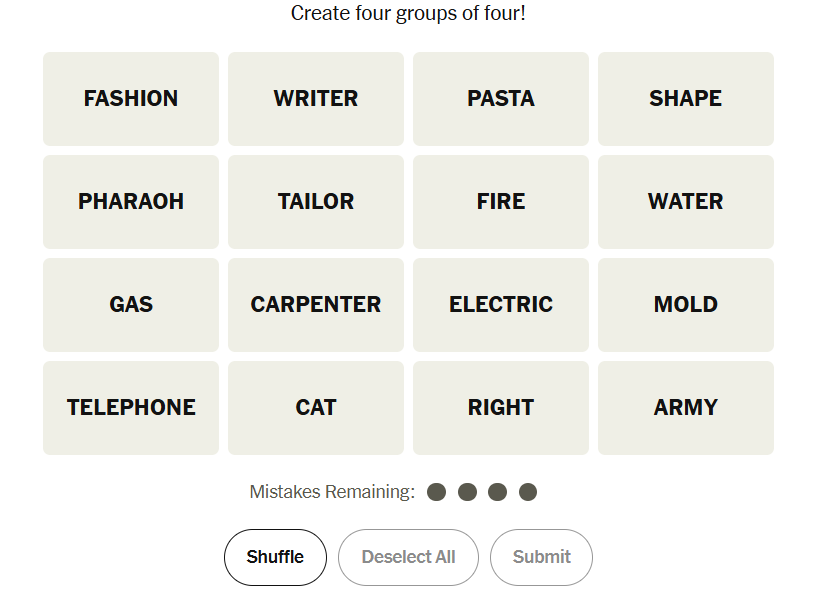Select the PHARAOH tile
Image resolution: width=823 pixels, height=613 pixels.
click(131, 202)
